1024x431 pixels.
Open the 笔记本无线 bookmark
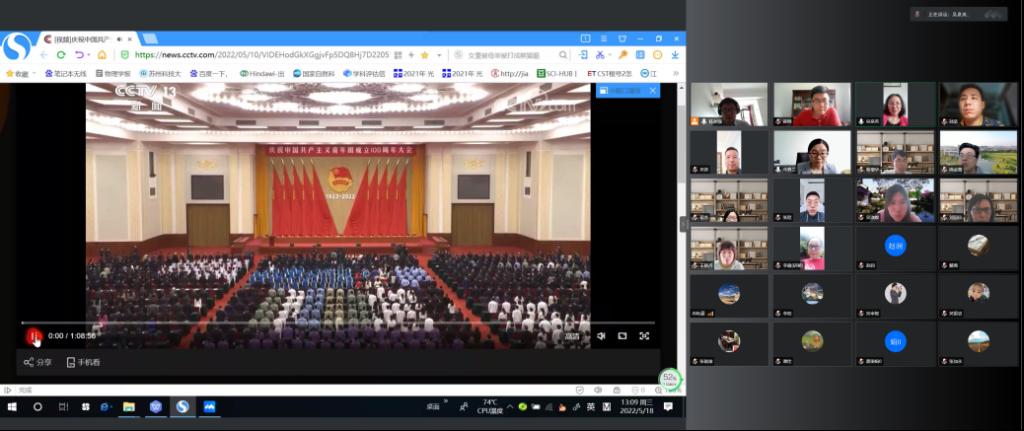65,74
